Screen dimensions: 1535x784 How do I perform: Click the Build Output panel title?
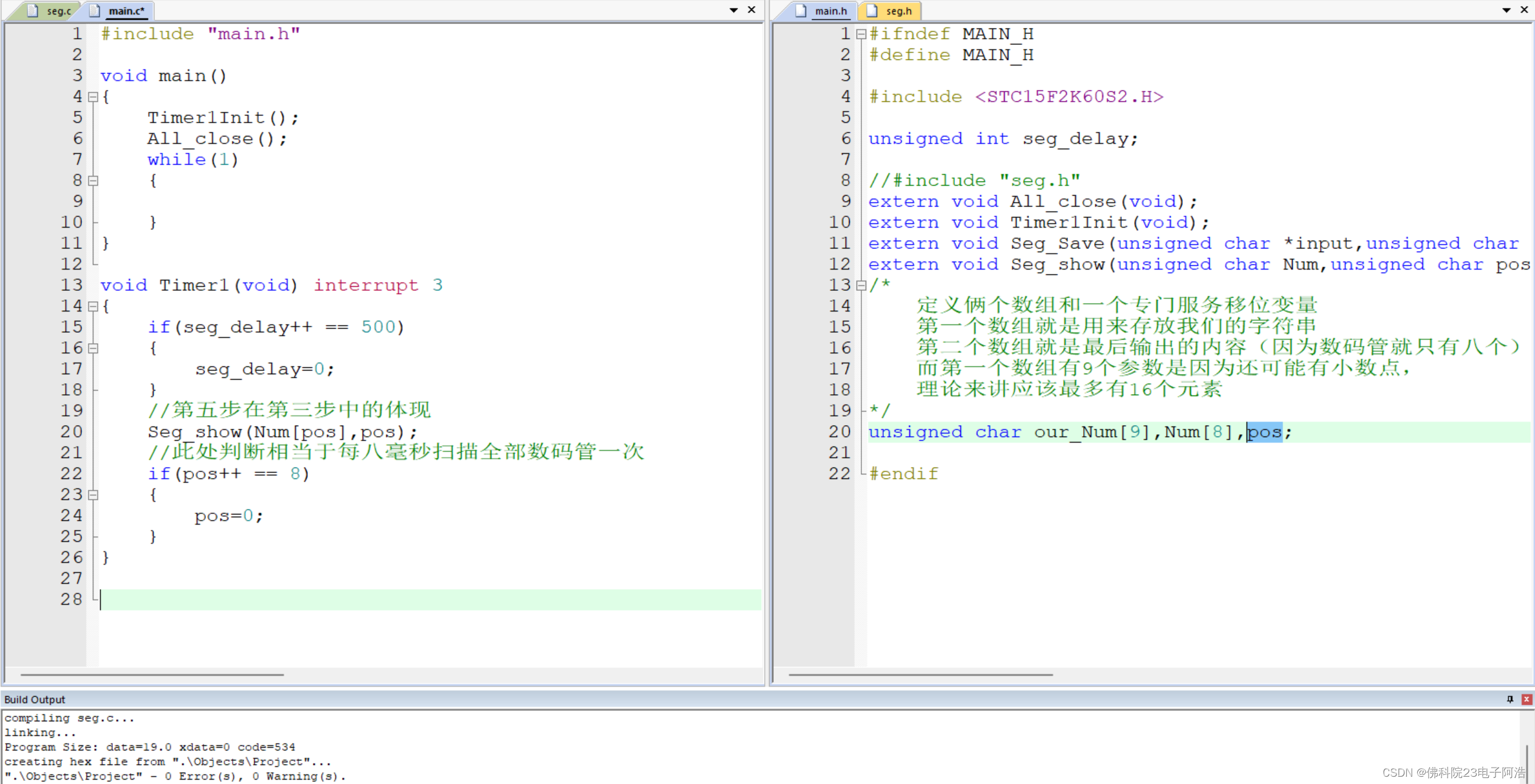pyautogui.click(x=35, y=700)
